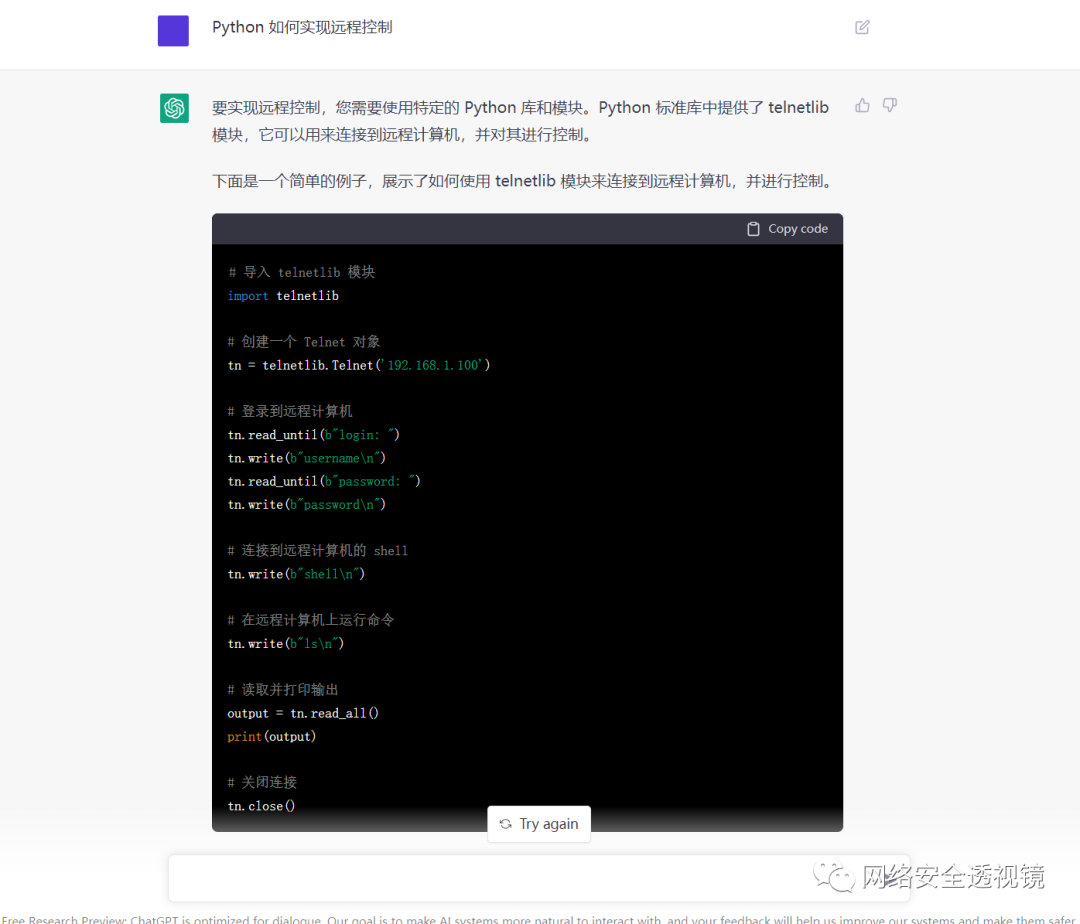The width and height of the screenshot is (1080, 924).
Task: Click the comment "# 创建一个 Telnet 对象"
Action: point(304,342)
